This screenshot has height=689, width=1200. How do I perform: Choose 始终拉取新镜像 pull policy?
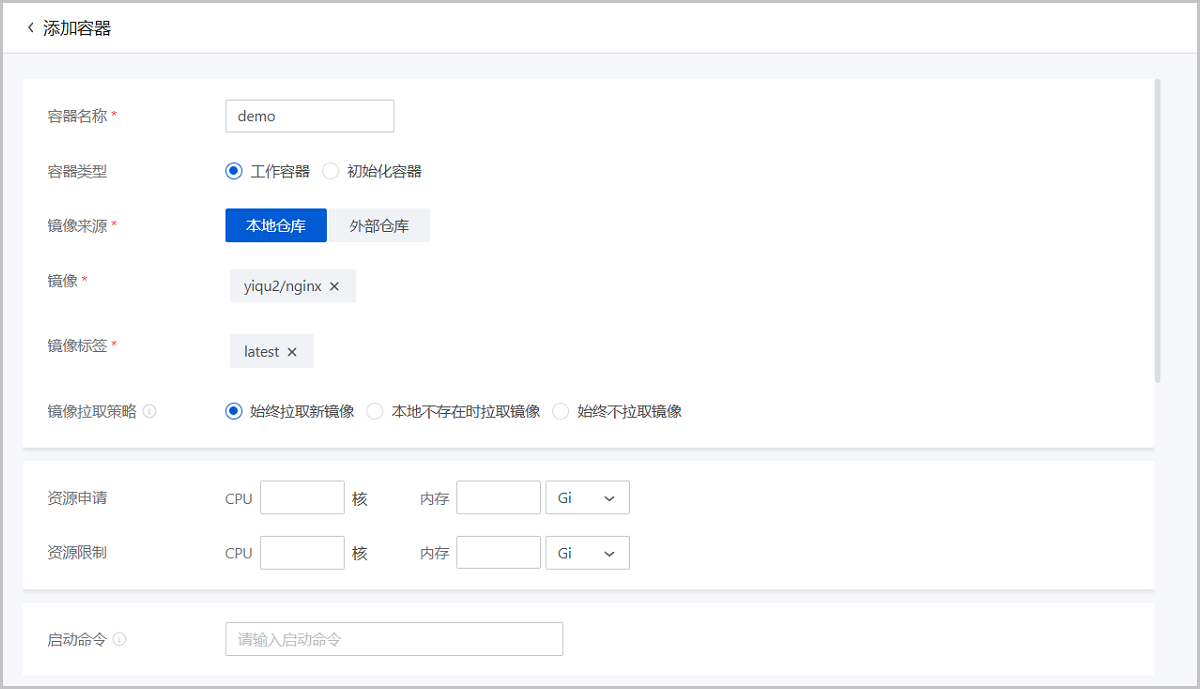pyautogui.click(x=234, y=411)
